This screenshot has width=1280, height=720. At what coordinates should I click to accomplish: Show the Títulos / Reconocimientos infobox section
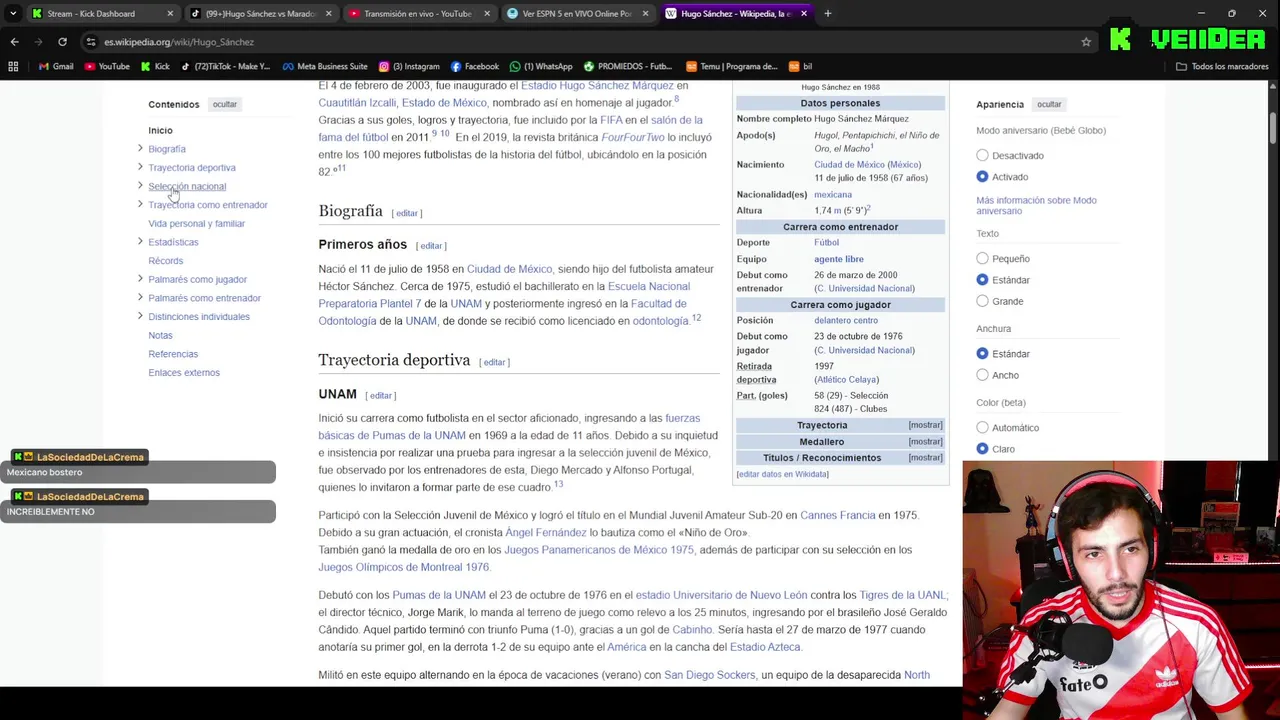click(x=925, y=458)
